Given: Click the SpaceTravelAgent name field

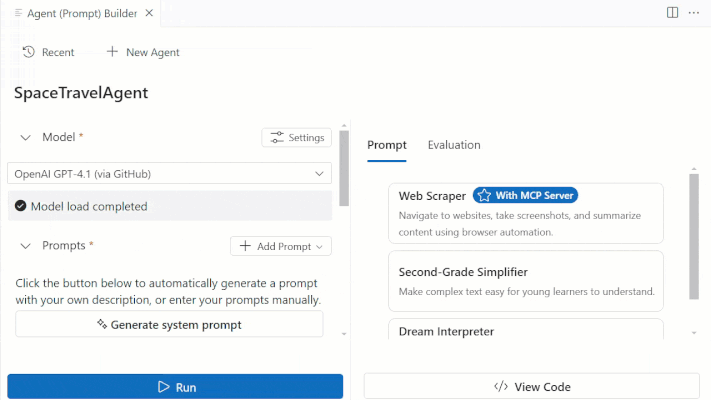Looking at the screenshot, I should click(x=81, y=93).
